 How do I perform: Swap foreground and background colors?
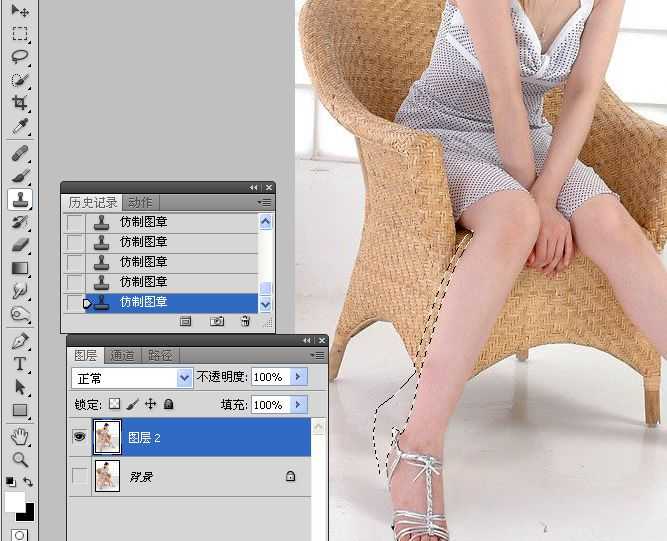[x=28, y=481]
